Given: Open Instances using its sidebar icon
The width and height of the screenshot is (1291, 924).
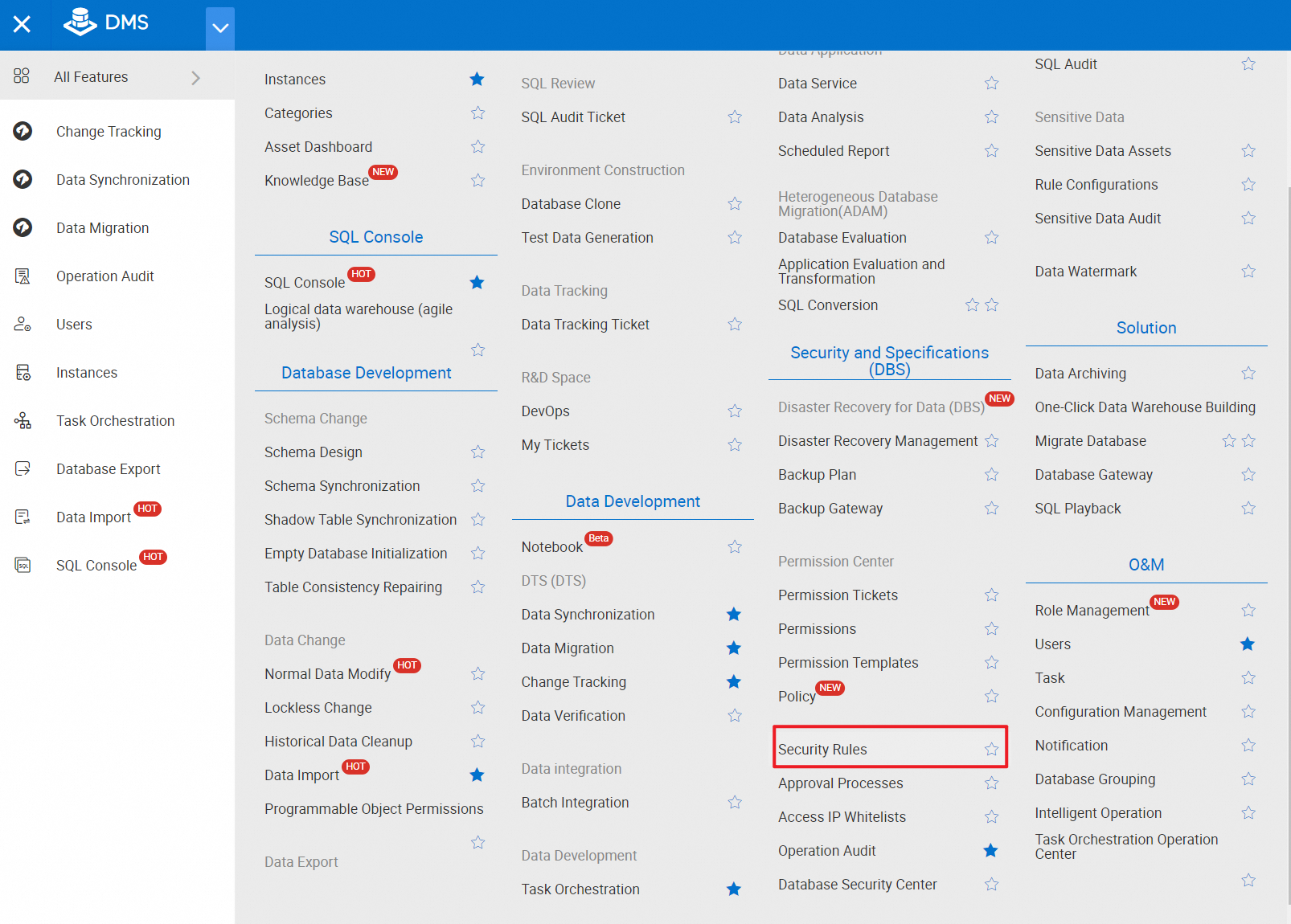Looking at the screenshot, I should (23, 372).
